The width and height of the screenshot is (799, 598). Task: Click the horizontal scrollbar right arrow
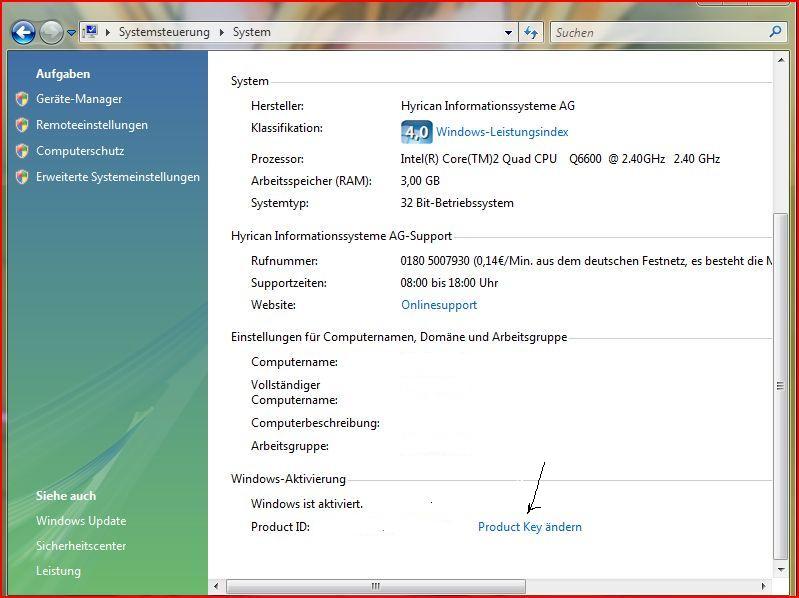pyautogui.click(x=763, y=586)
